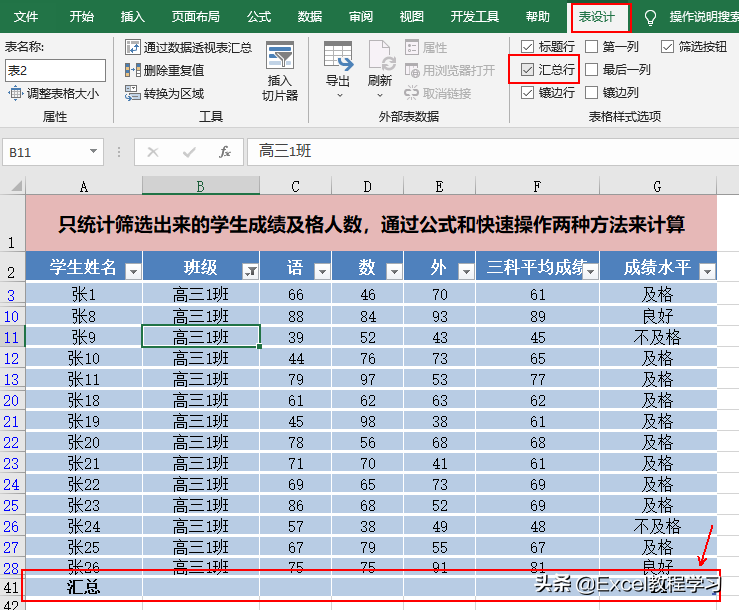The width and height of the screenshot is (739, 610).
Task: Click Resize Table (调整表格大小)
Action: (54, 94)
